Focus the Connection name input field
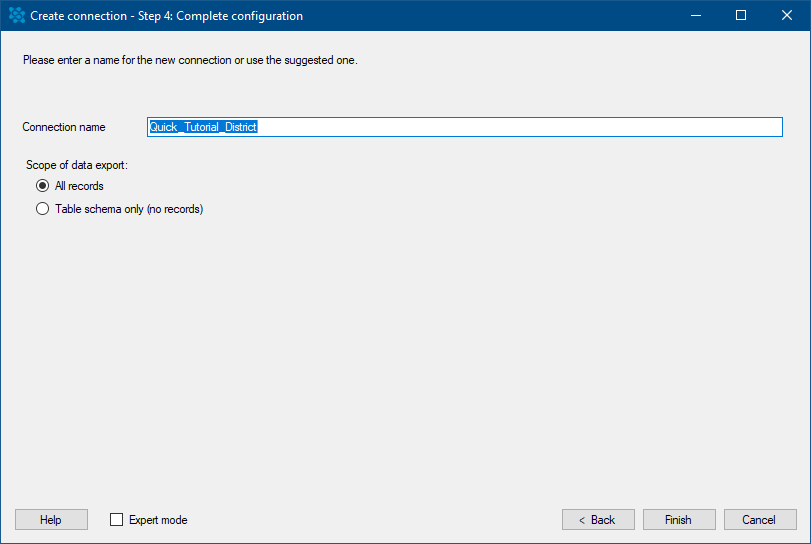 click(464, 127)
